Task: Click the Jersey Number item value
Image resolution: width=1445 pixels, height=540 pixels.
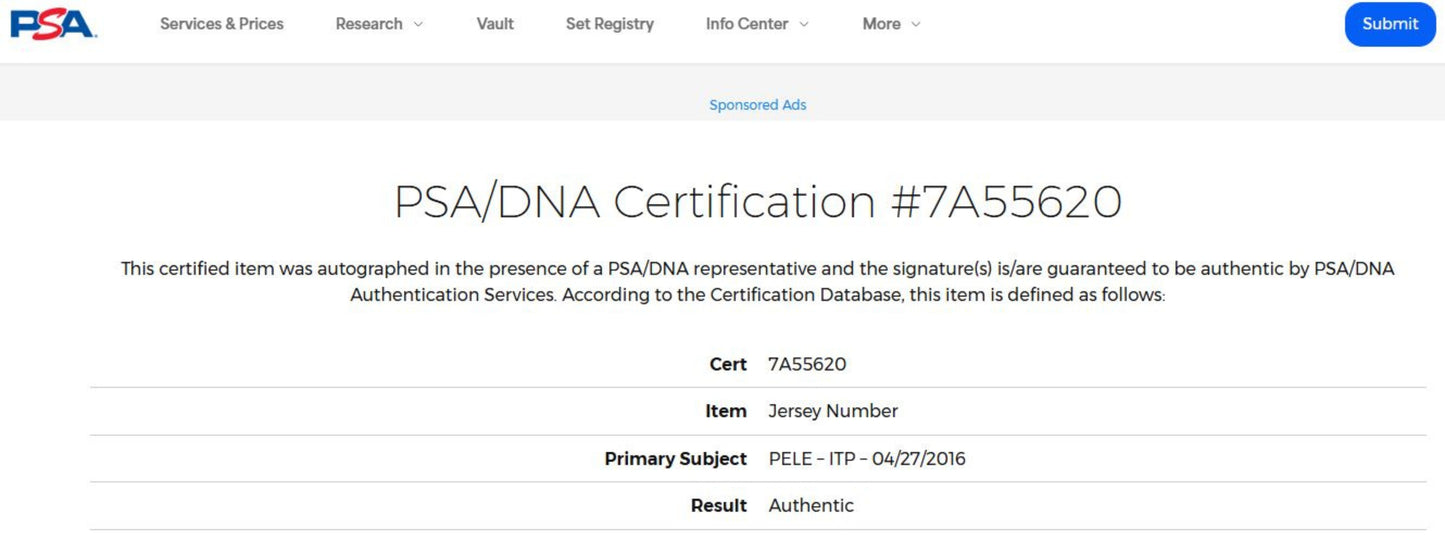Action: [x=833, y=411]
